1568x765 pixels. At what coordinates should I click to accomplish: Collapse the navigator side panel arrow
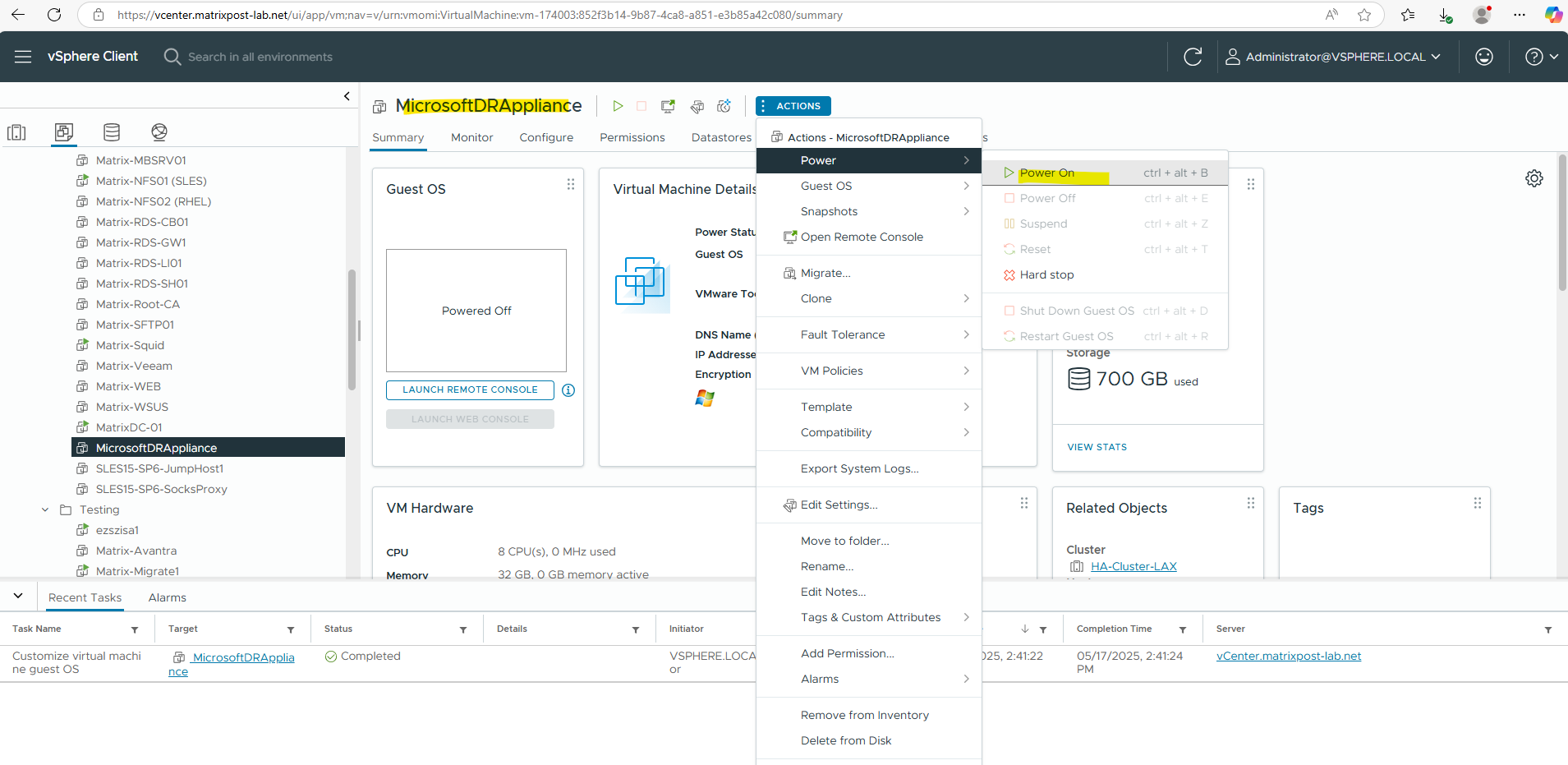tap(347, 96)
